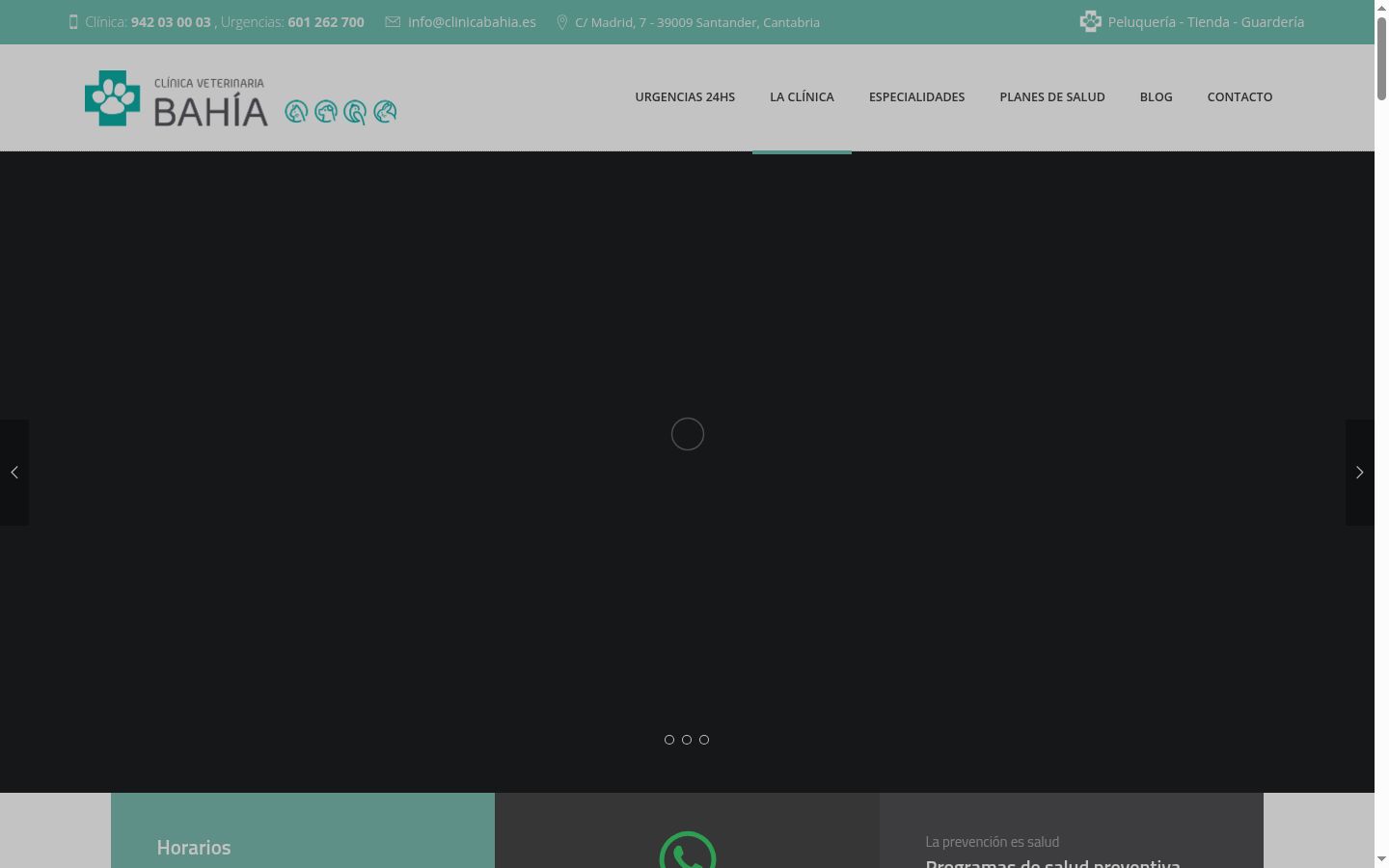Click the envelope icon beside the email
Screen dimensions: 1389x868
(x=393, y=22)
